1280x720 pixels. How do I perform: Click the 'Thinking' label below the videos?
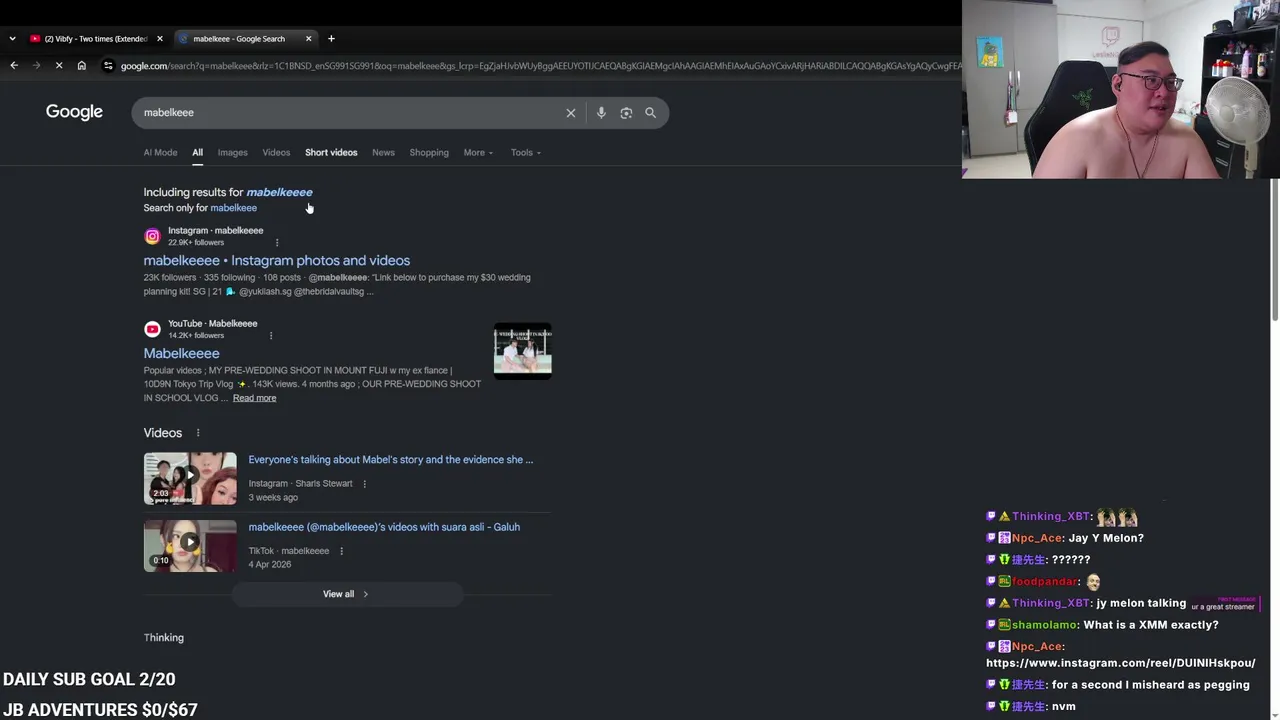(163, 638)
